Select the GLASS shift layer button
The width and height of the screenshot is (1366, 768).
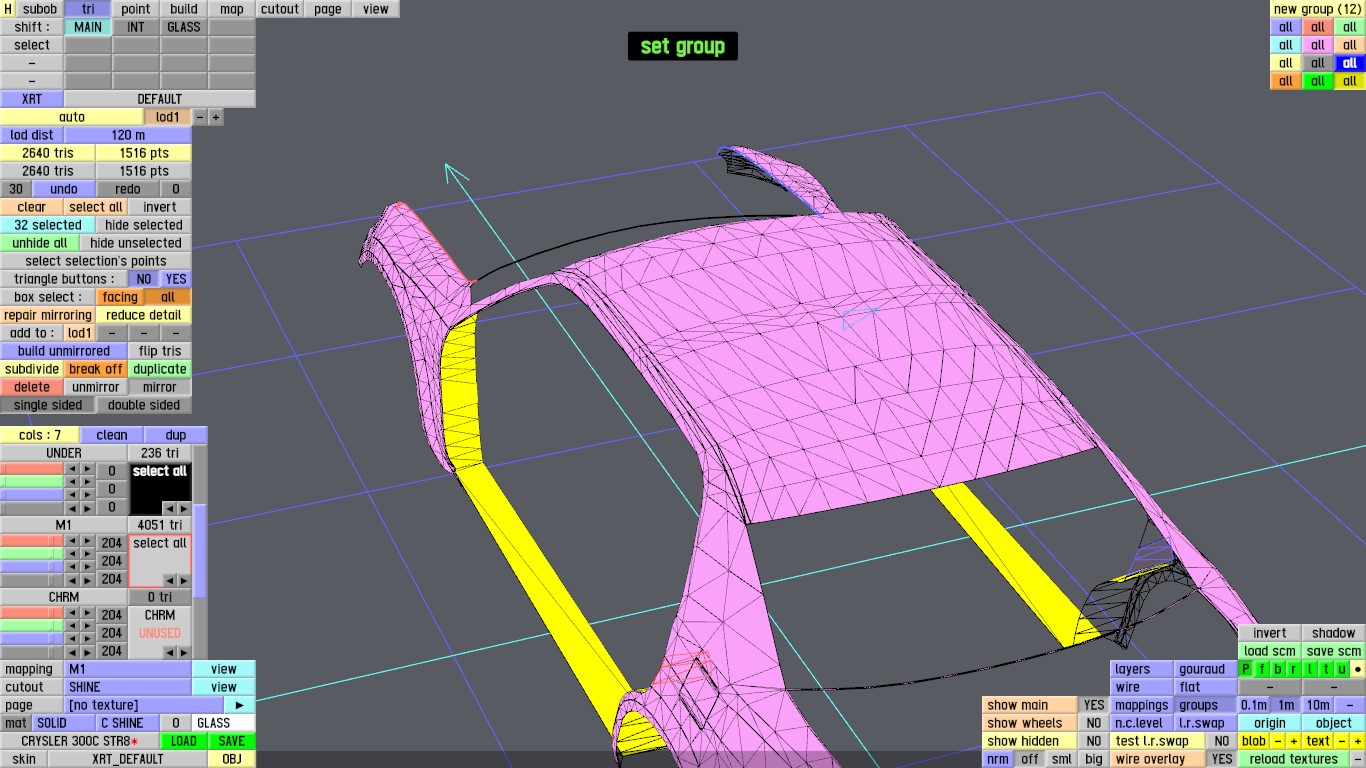184,27
